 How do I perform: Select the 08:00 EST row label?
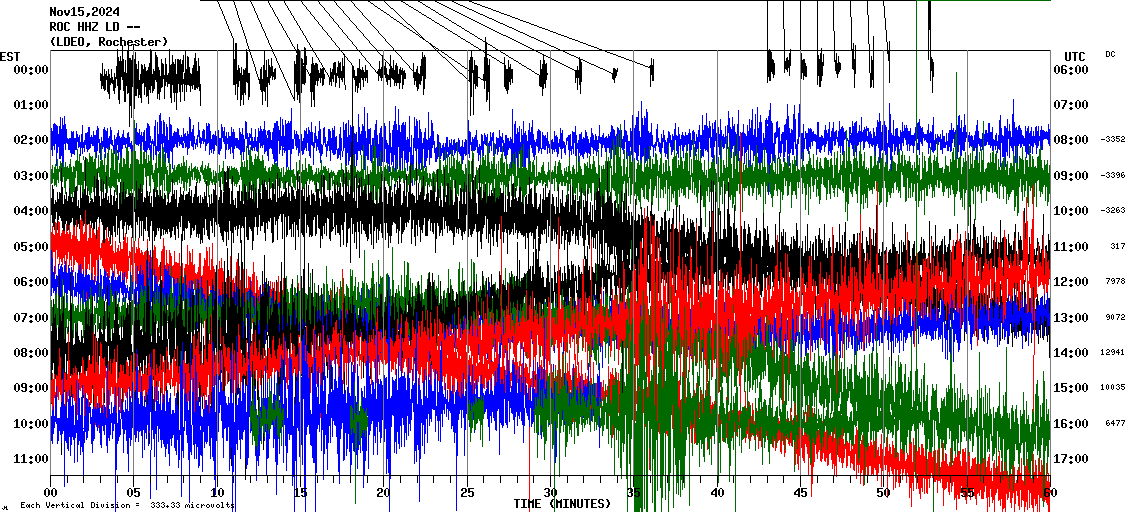(30, 353)
